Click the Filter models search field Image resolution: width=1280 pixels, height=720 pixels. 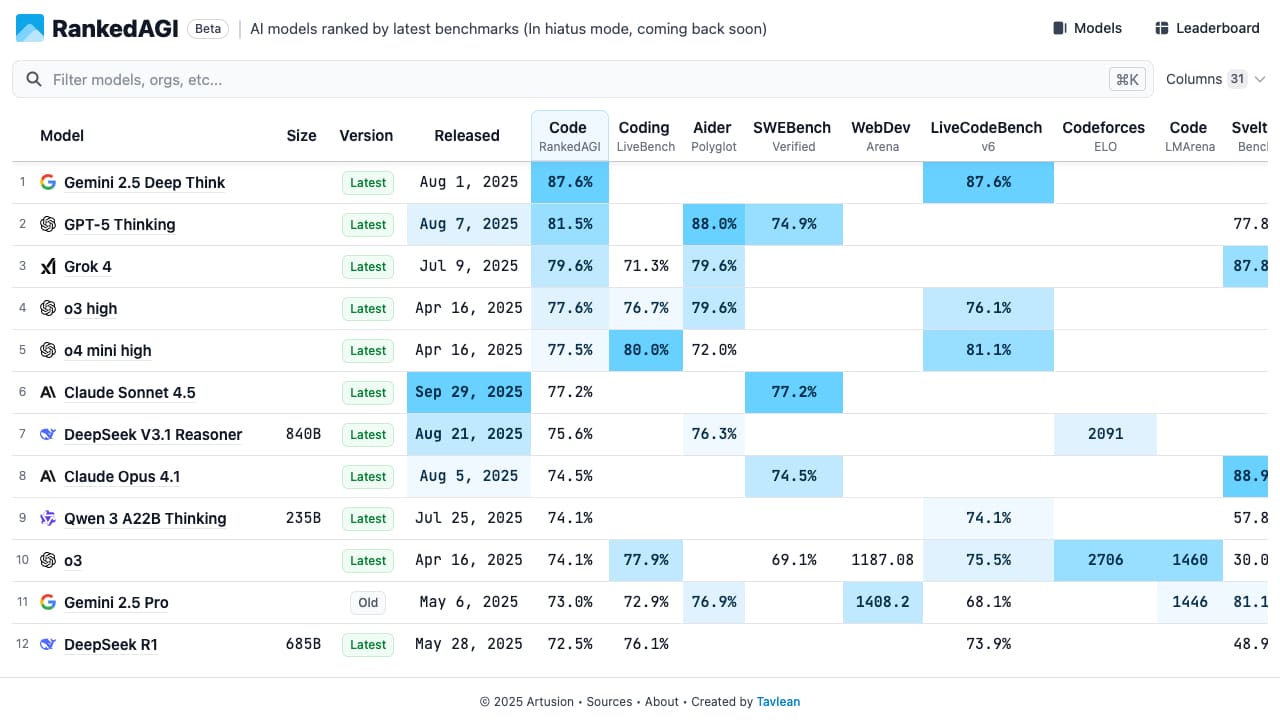tap(570, 80)
